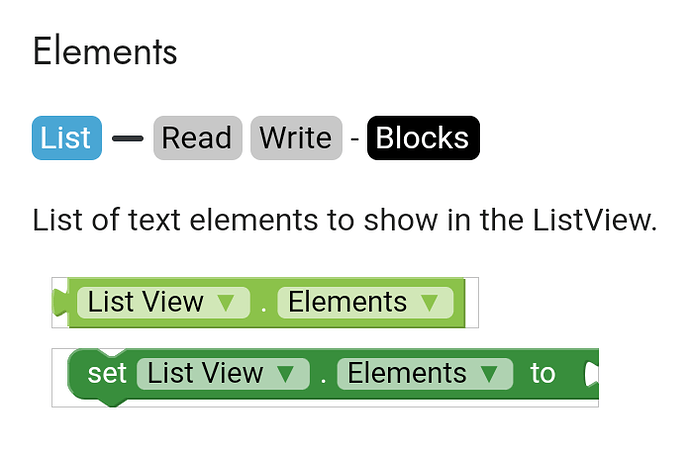The width and height of the screenshot is (690, 452).
Task: Click the dot separator in light green block
Action: click(264, 302)
